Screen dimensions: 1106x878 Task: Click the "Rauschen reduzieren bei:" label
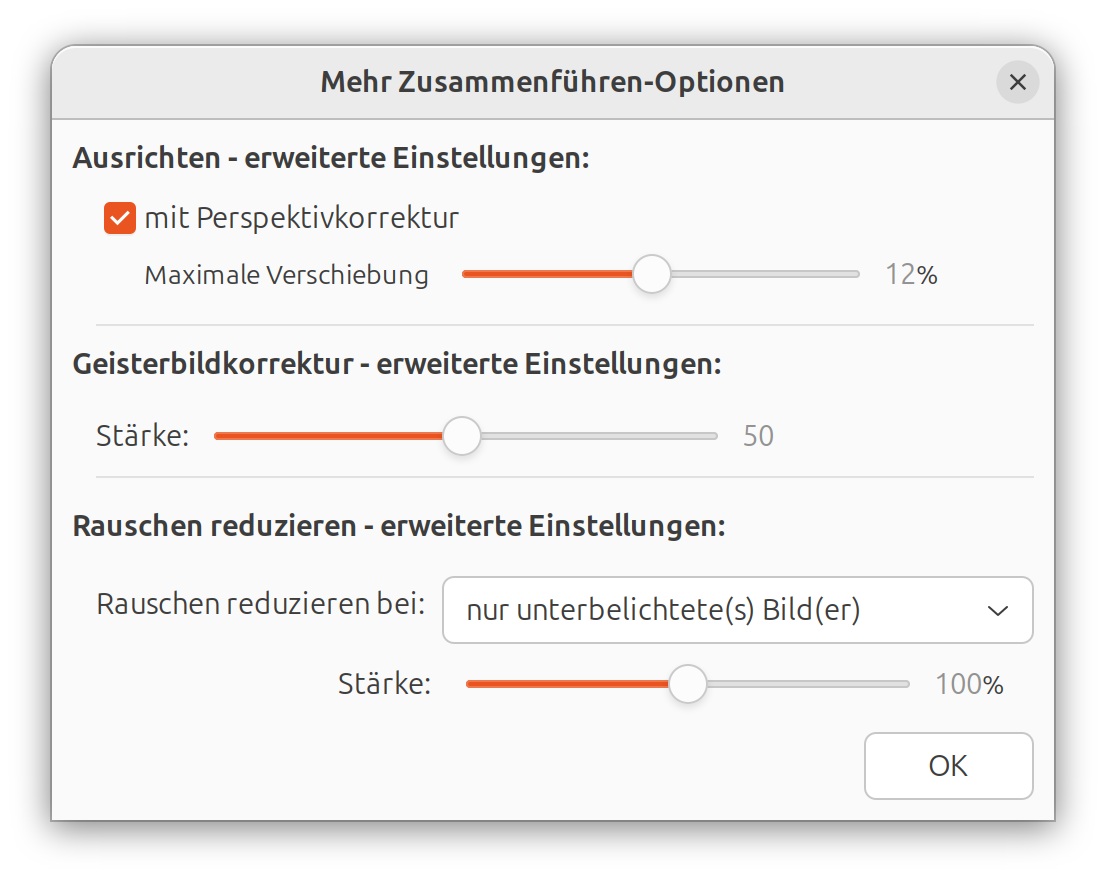coord(261,604)
